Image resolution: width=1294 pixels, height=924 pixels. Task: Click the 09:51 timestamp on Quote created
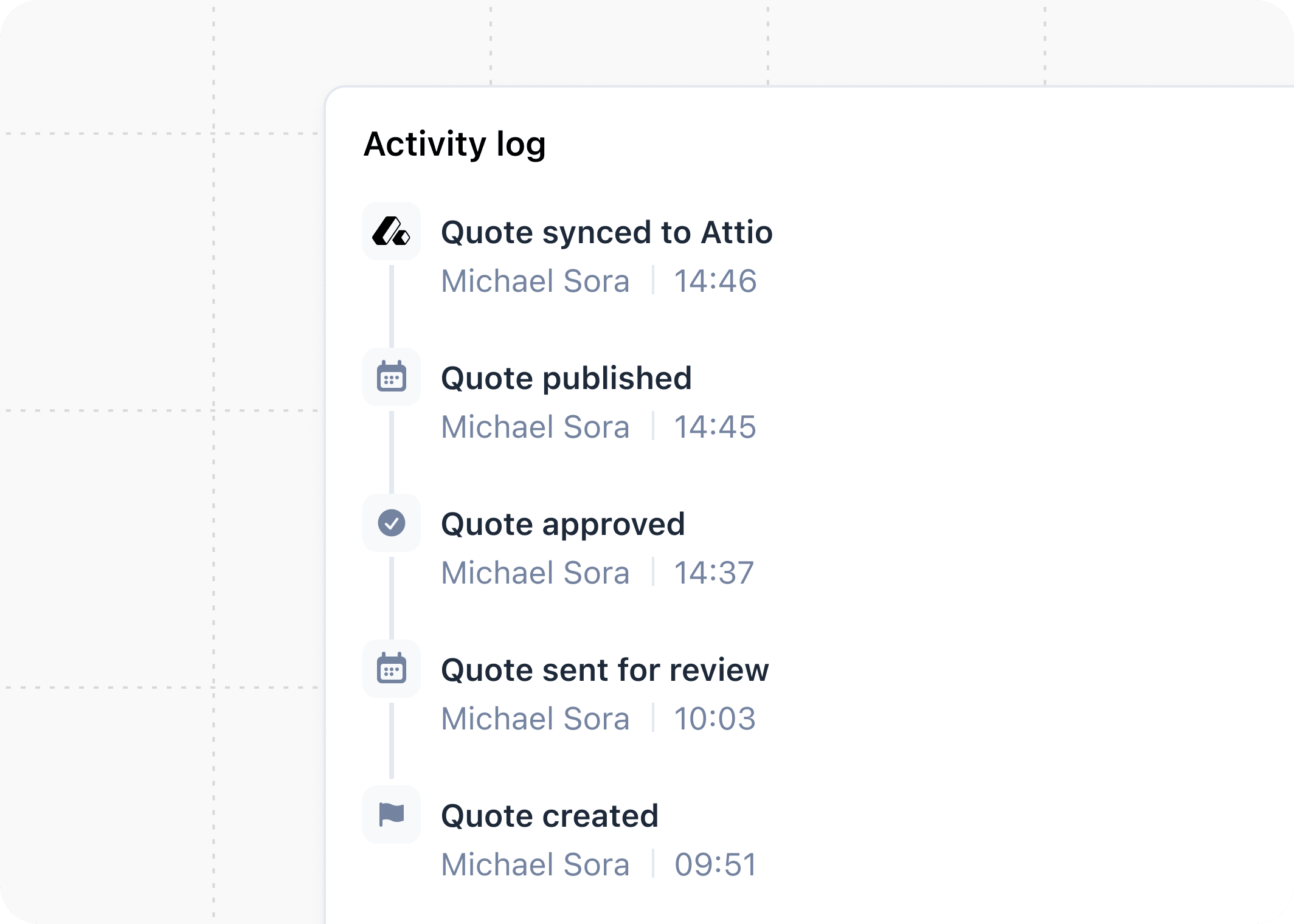pos(715,864)
